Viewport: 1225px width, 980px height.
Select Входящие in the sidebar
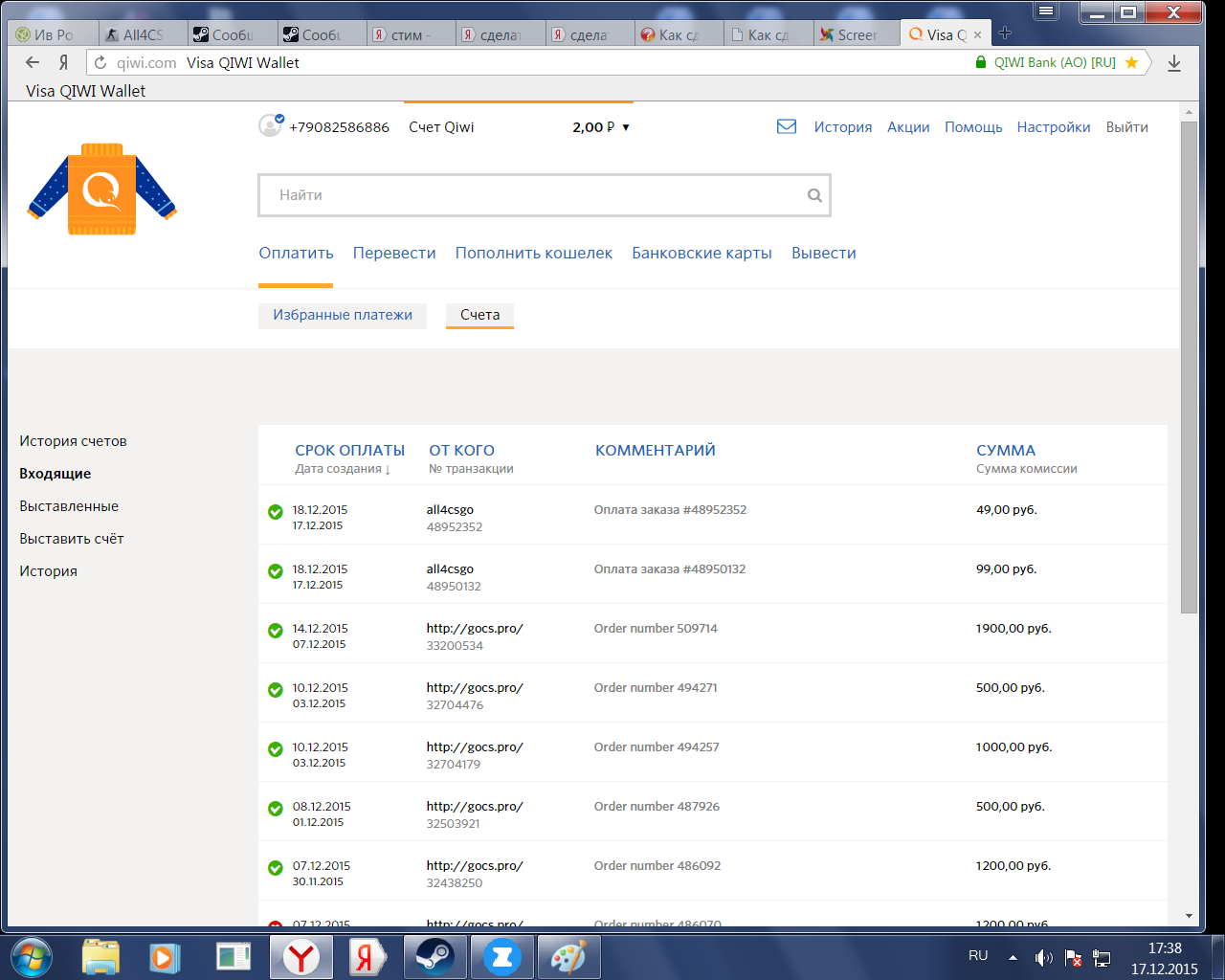click(x=56, y=474)
